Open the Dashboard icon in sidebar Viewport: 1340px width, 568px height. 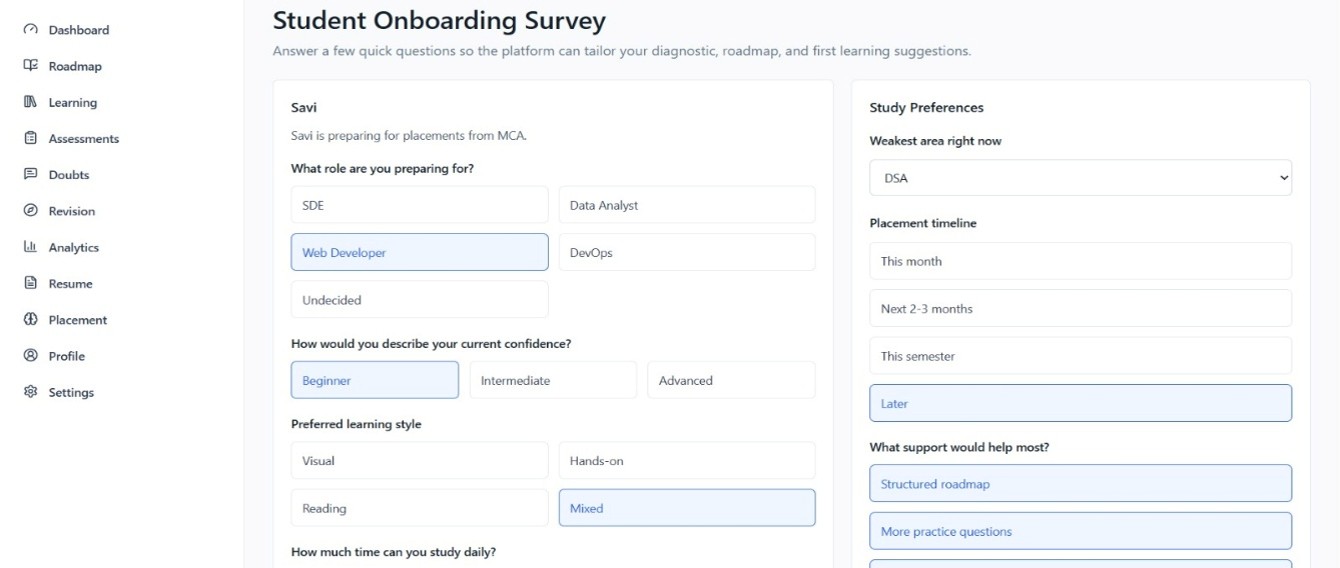pyautogui.click(x=30, y=30)
